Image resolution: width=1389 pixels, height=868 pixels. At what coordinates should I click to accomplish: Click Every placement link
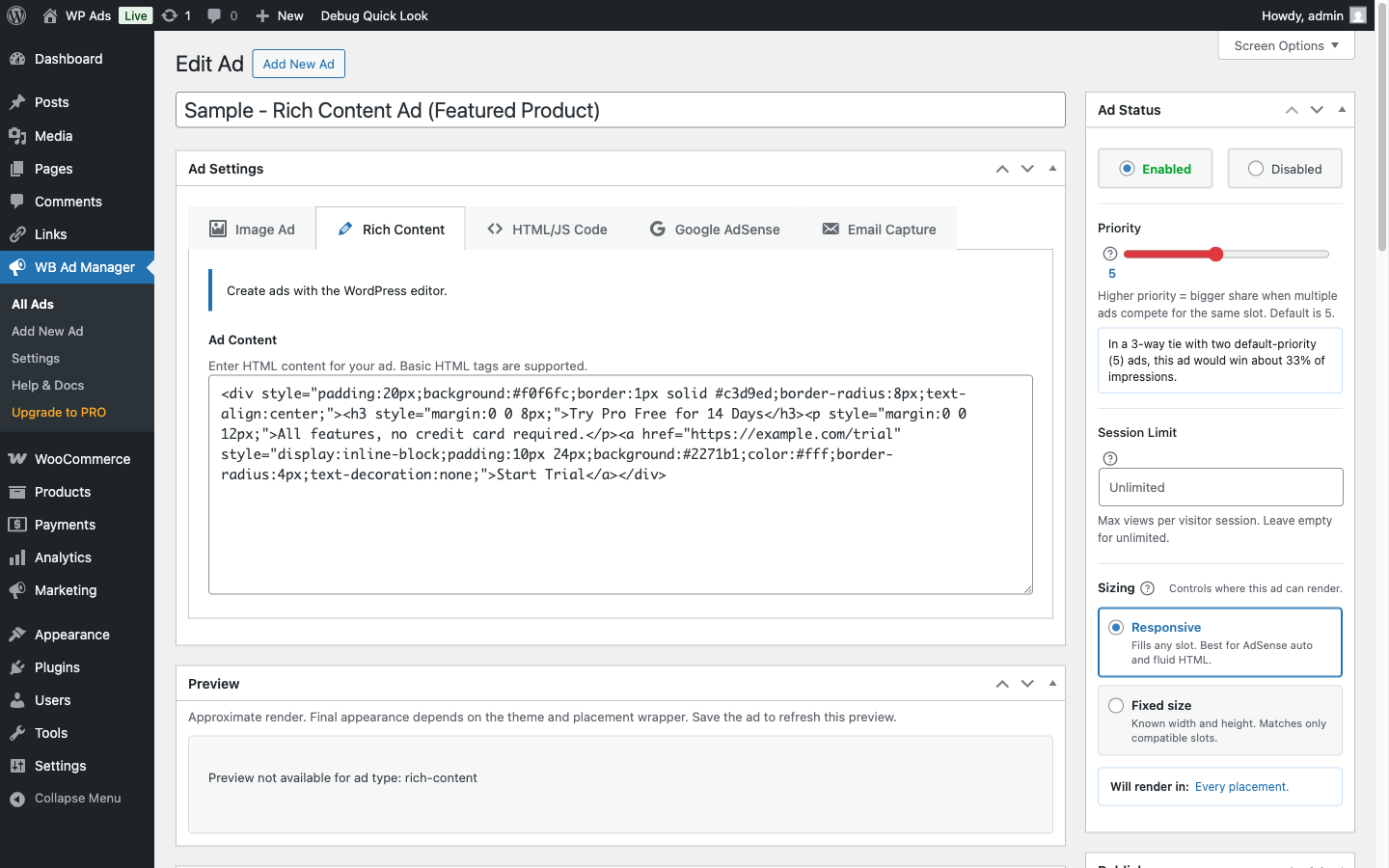[1241, 787]
